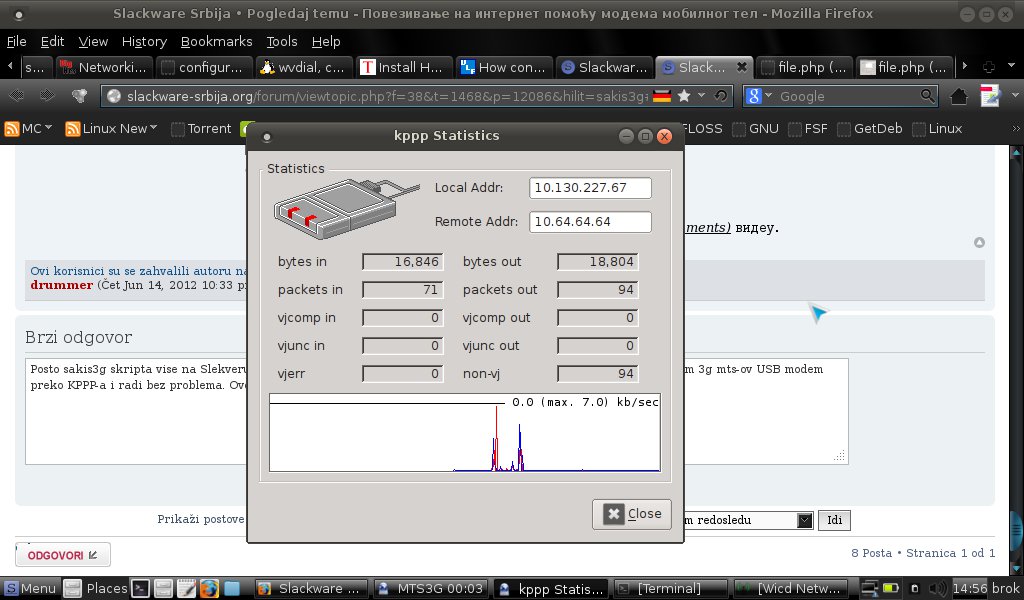Expand the Linux New bookmarks folder
The height and width of the screenshot is (600, 1024).
pos(112,128)
